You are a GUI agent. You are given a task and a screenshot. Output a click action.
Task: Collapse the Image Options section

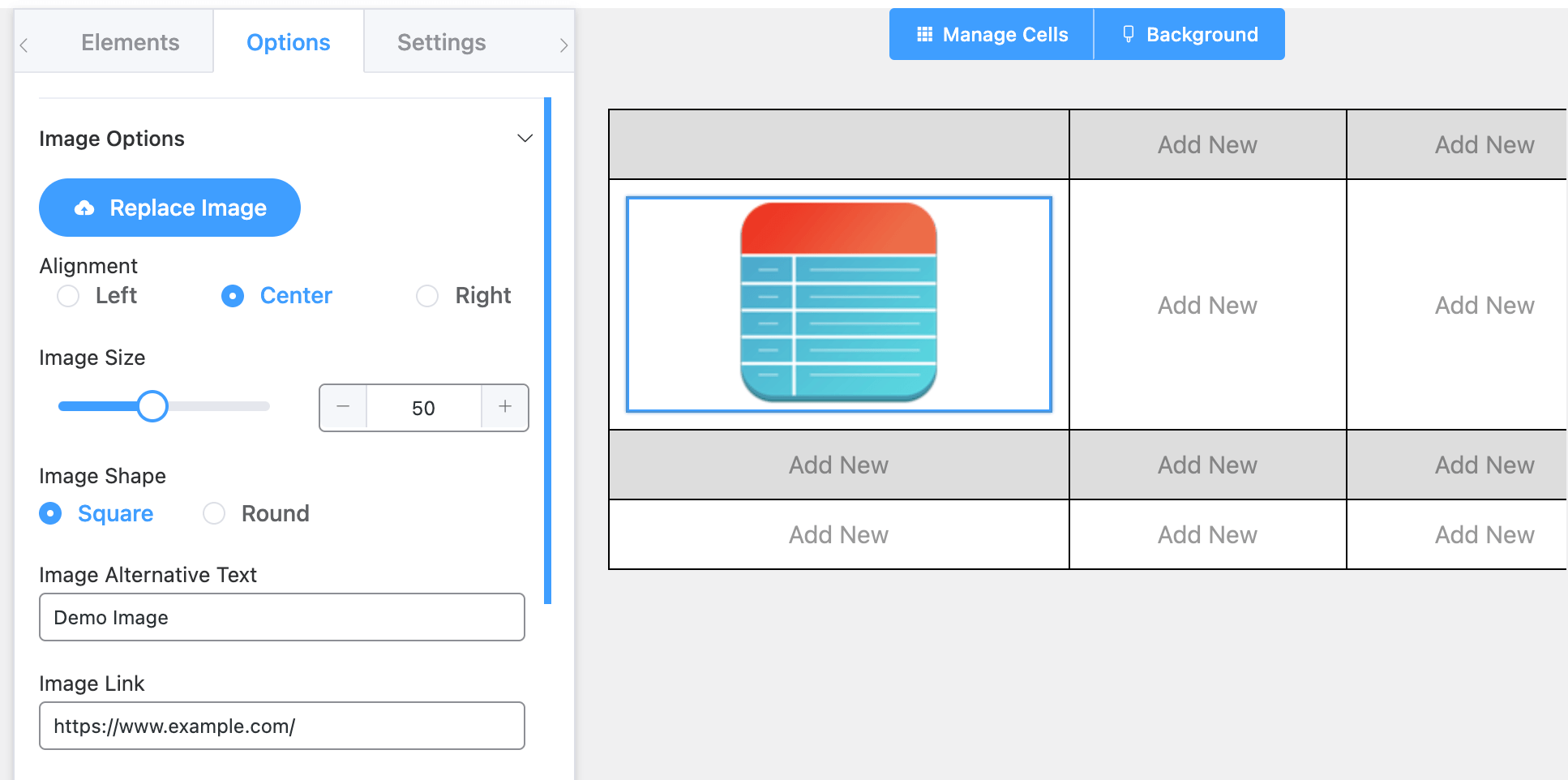tap(525, 138)
